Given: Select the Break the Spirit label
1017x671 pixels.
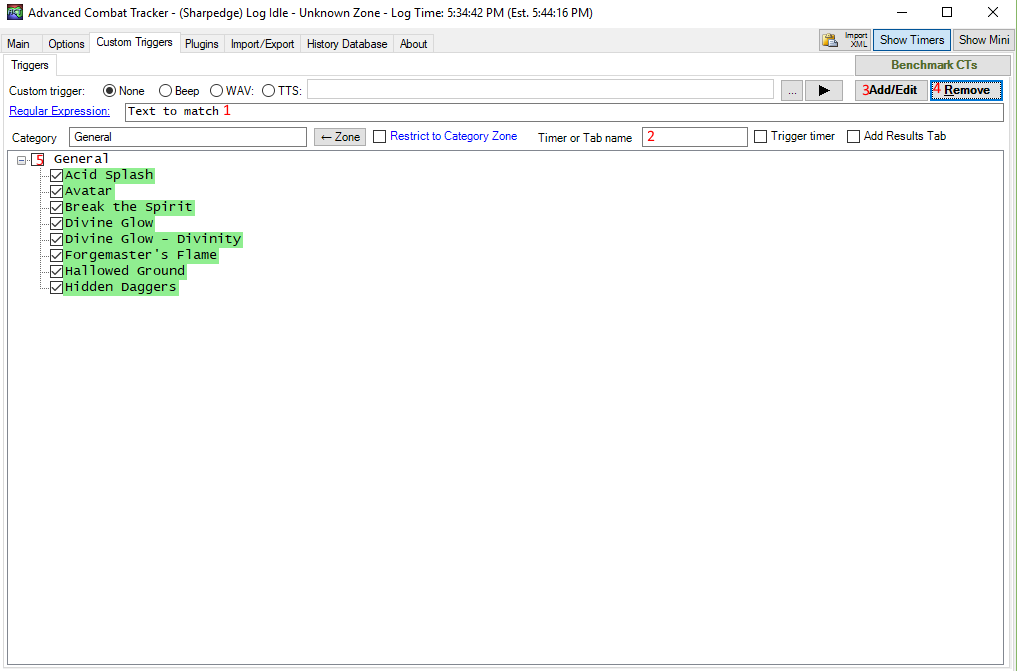Looking at the screenshot, I should [128, 207].
